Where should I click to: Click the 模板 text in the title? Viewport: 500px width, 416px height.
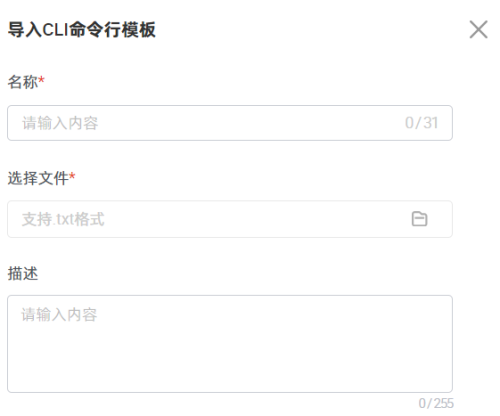point(138,30)
